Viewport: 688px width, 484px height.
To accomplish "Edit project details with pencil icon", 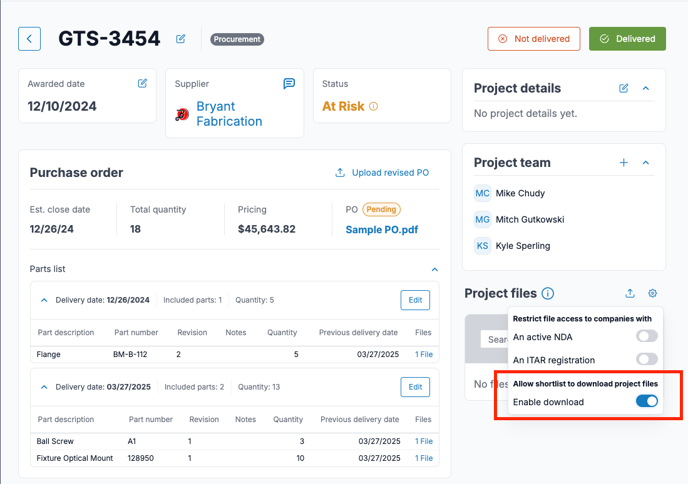I will tap(624, 88).
